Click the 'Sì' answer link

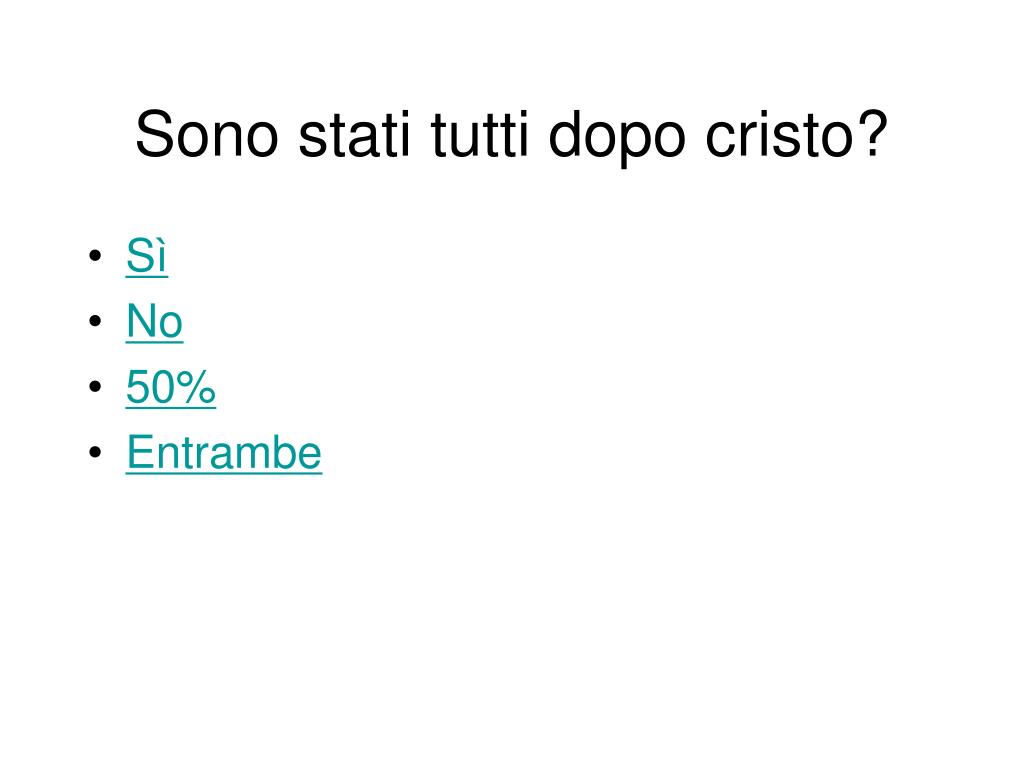[x=146, y=255]
